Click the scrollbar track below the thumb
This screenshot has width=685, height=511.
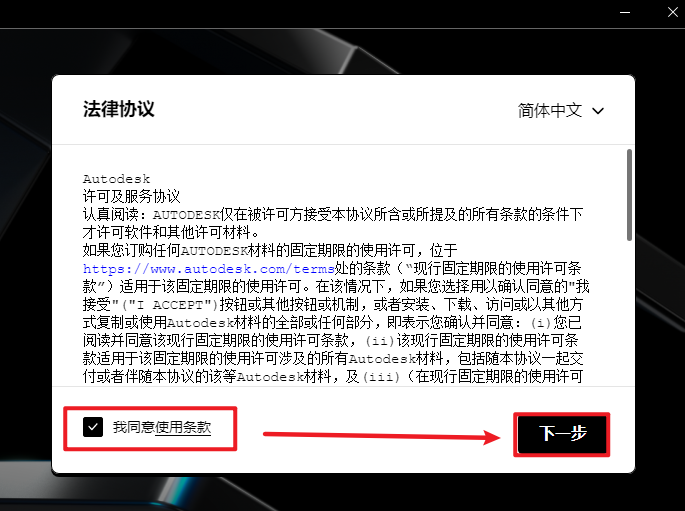pos(628,320)
